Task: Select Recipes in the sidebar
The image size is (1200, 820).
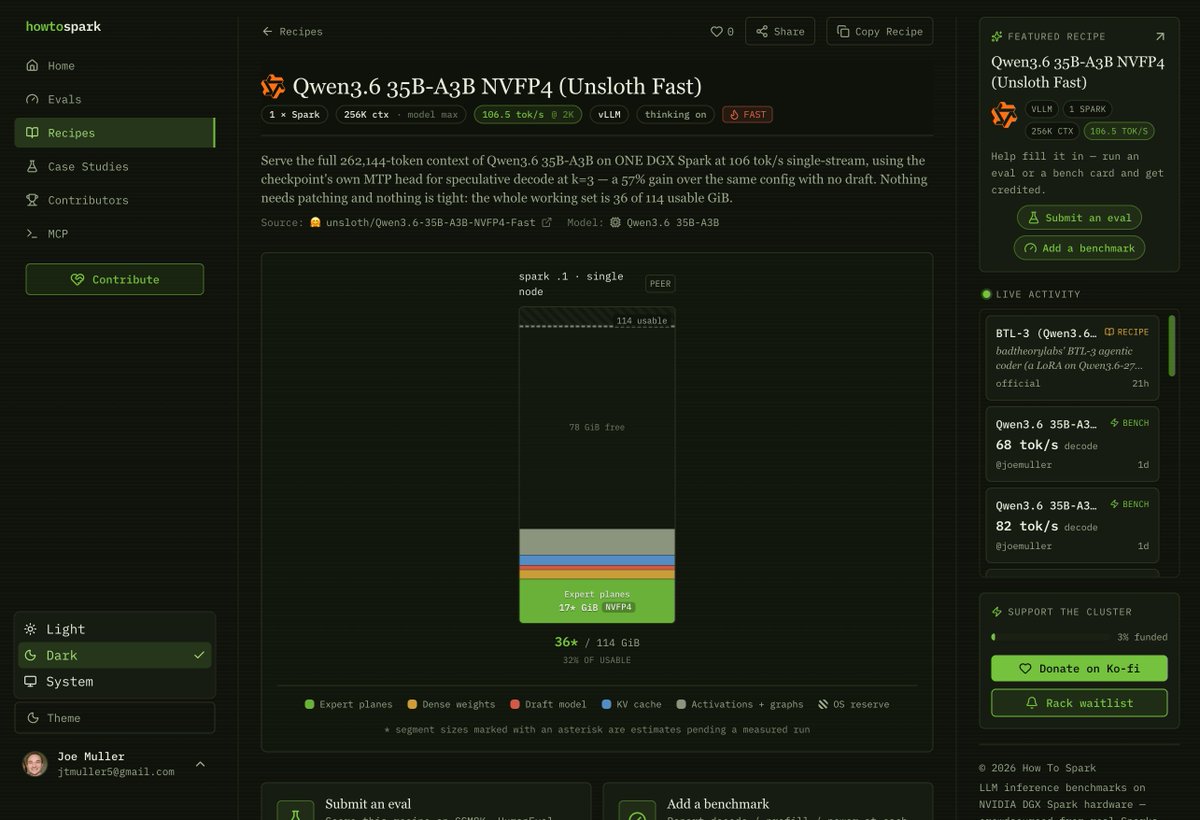Action: point(114,133)
